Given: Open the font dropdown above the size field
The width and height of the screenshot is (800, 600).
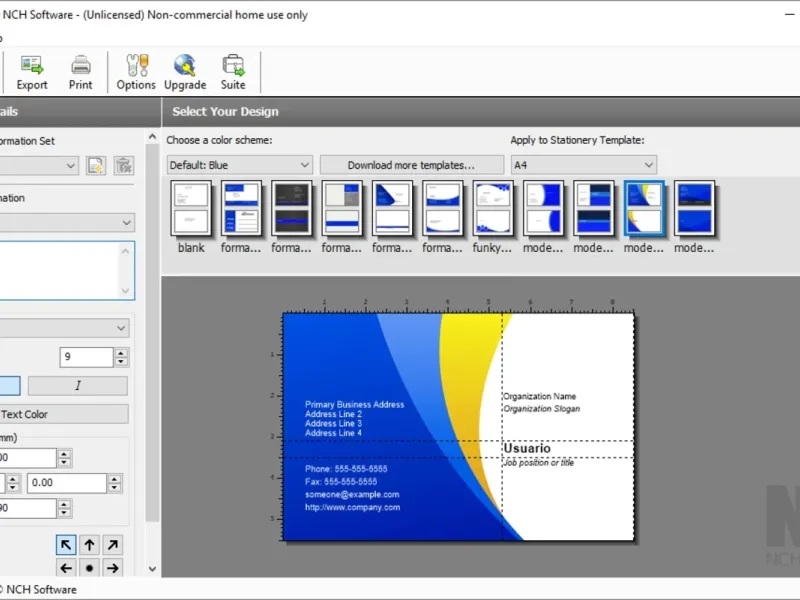Looking at the screenshot, I should 64,328.
